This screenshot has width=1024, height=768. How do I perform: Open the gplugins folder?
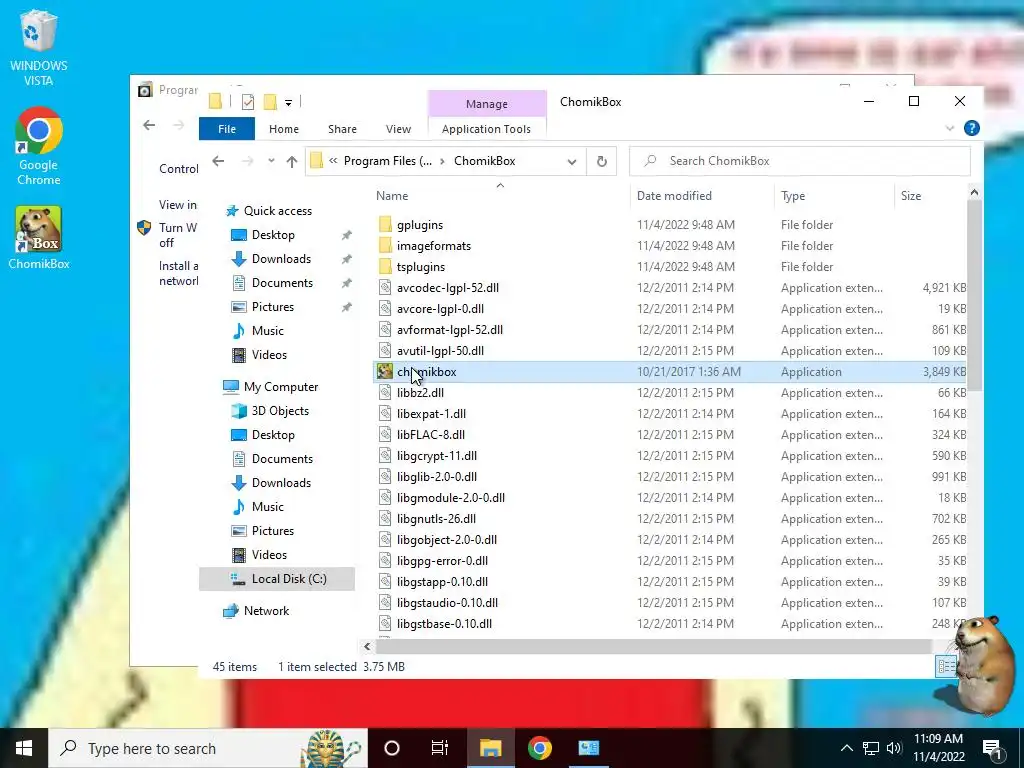[420, 225]
